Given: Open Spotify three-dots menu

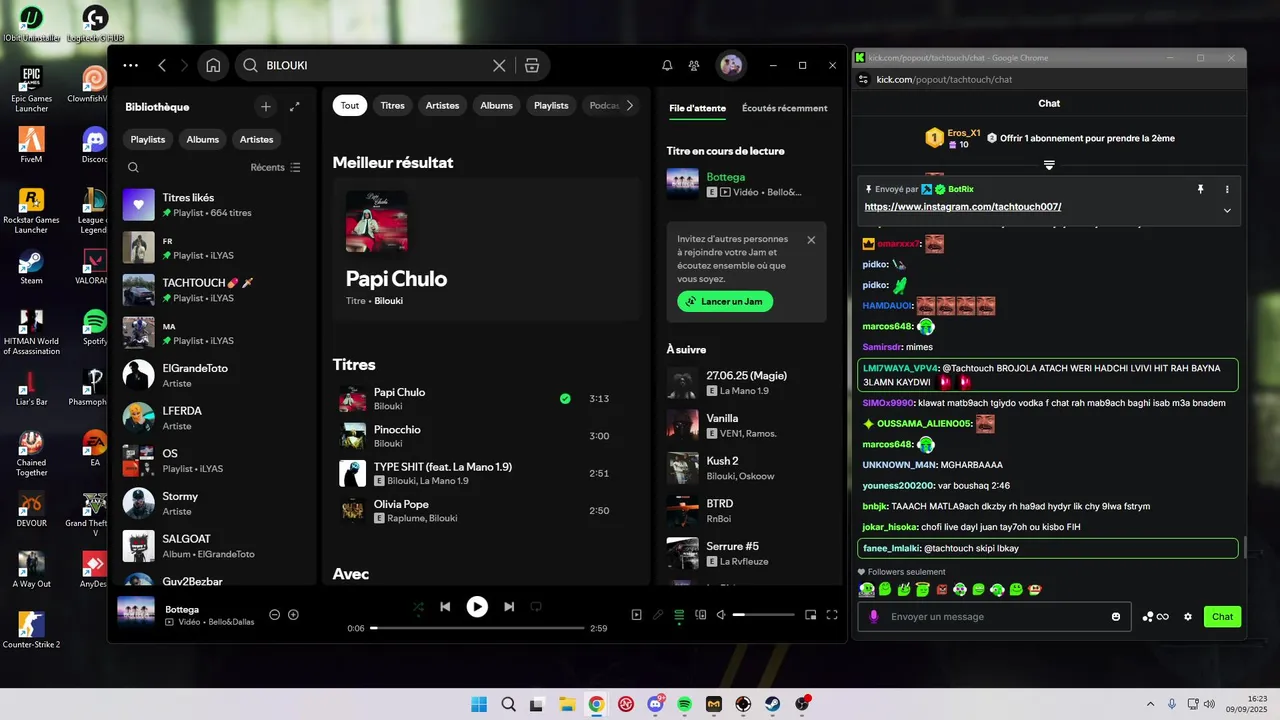Looking at the screenshot, I should (x=131, y=65).
